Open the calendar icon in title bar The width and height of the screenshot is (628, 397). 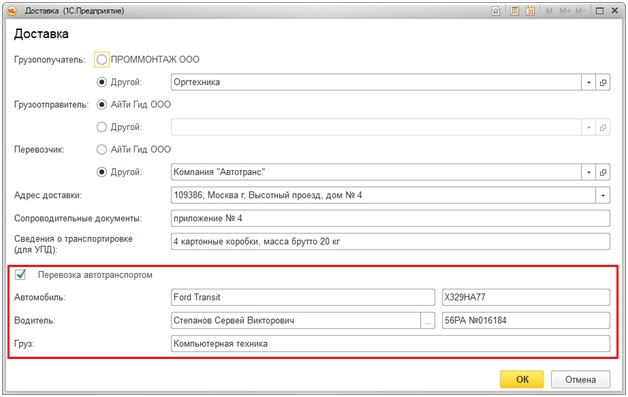click(530, 11)
